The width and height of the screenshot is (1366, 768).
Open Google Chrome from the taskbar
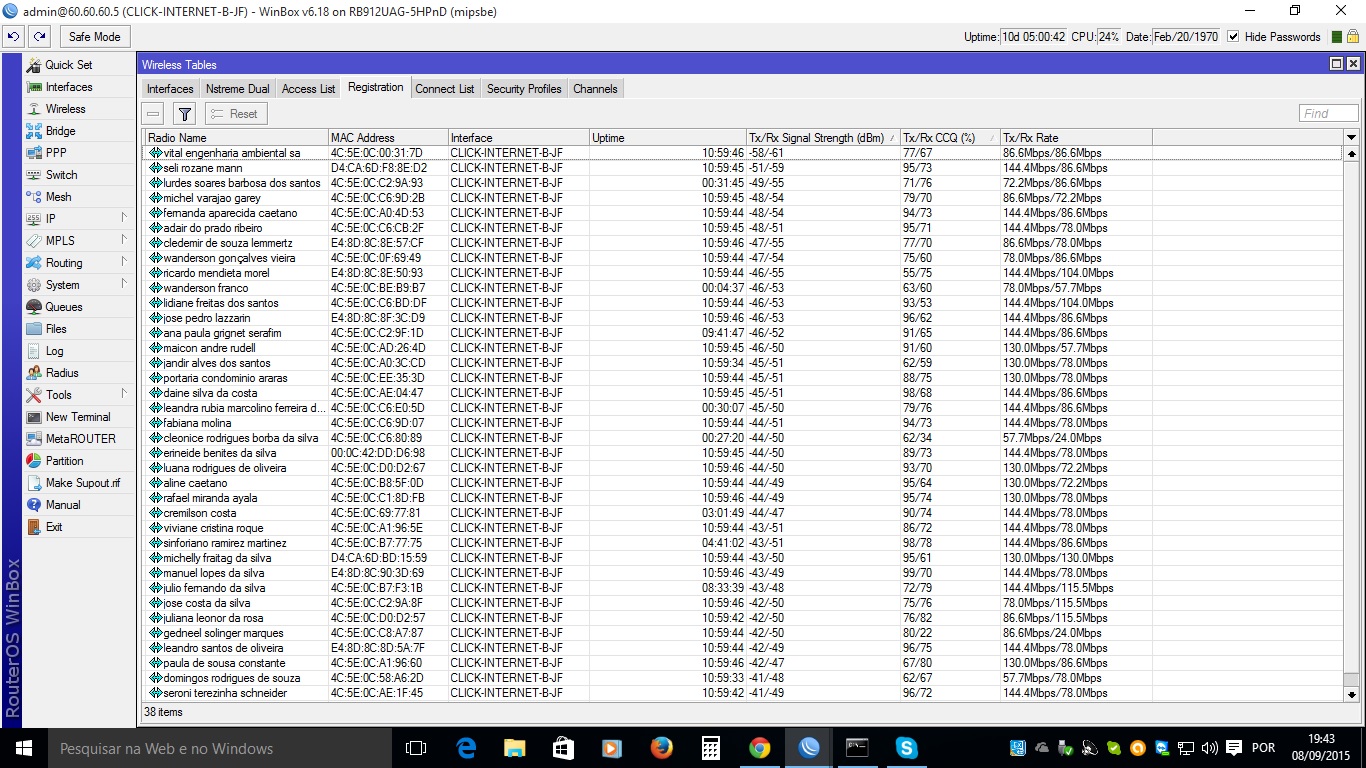pyautogui.click(x=760, y=748)
